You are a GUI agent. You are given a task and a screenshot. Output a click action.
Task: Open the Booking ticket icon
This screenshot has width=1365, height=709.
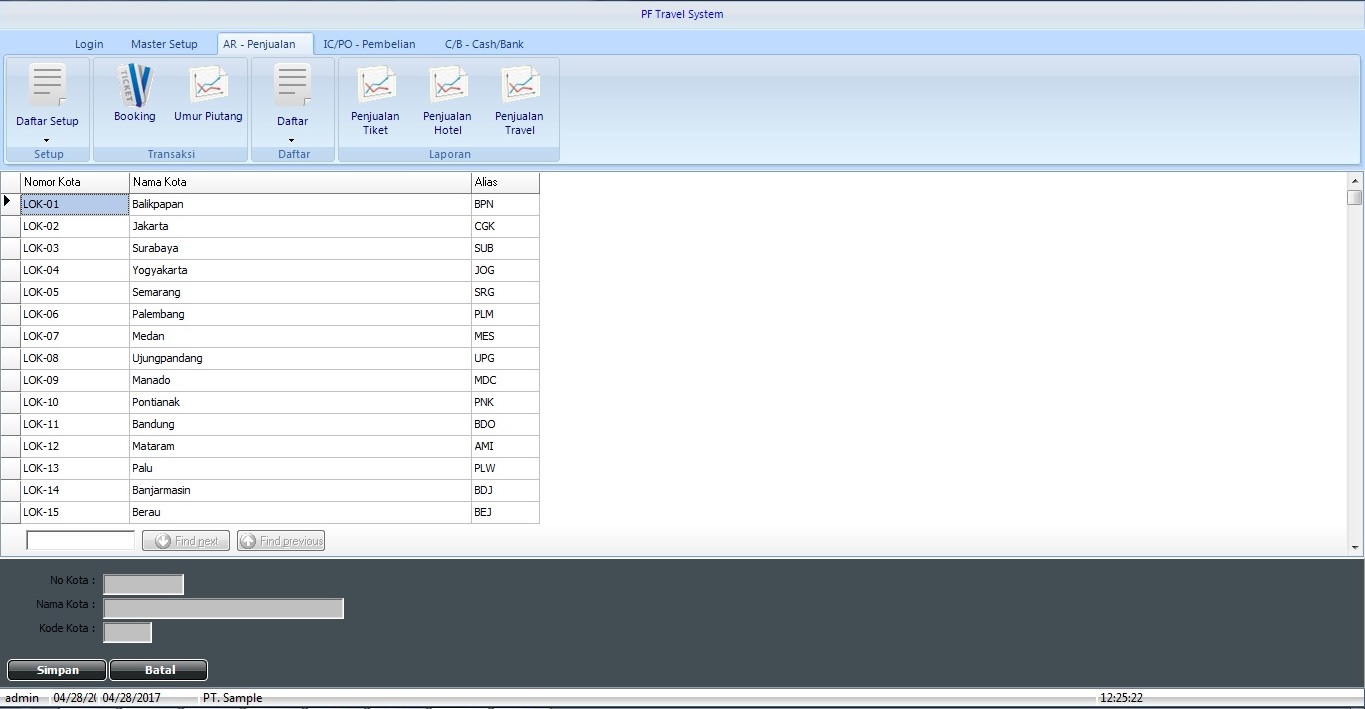[134, 86]
